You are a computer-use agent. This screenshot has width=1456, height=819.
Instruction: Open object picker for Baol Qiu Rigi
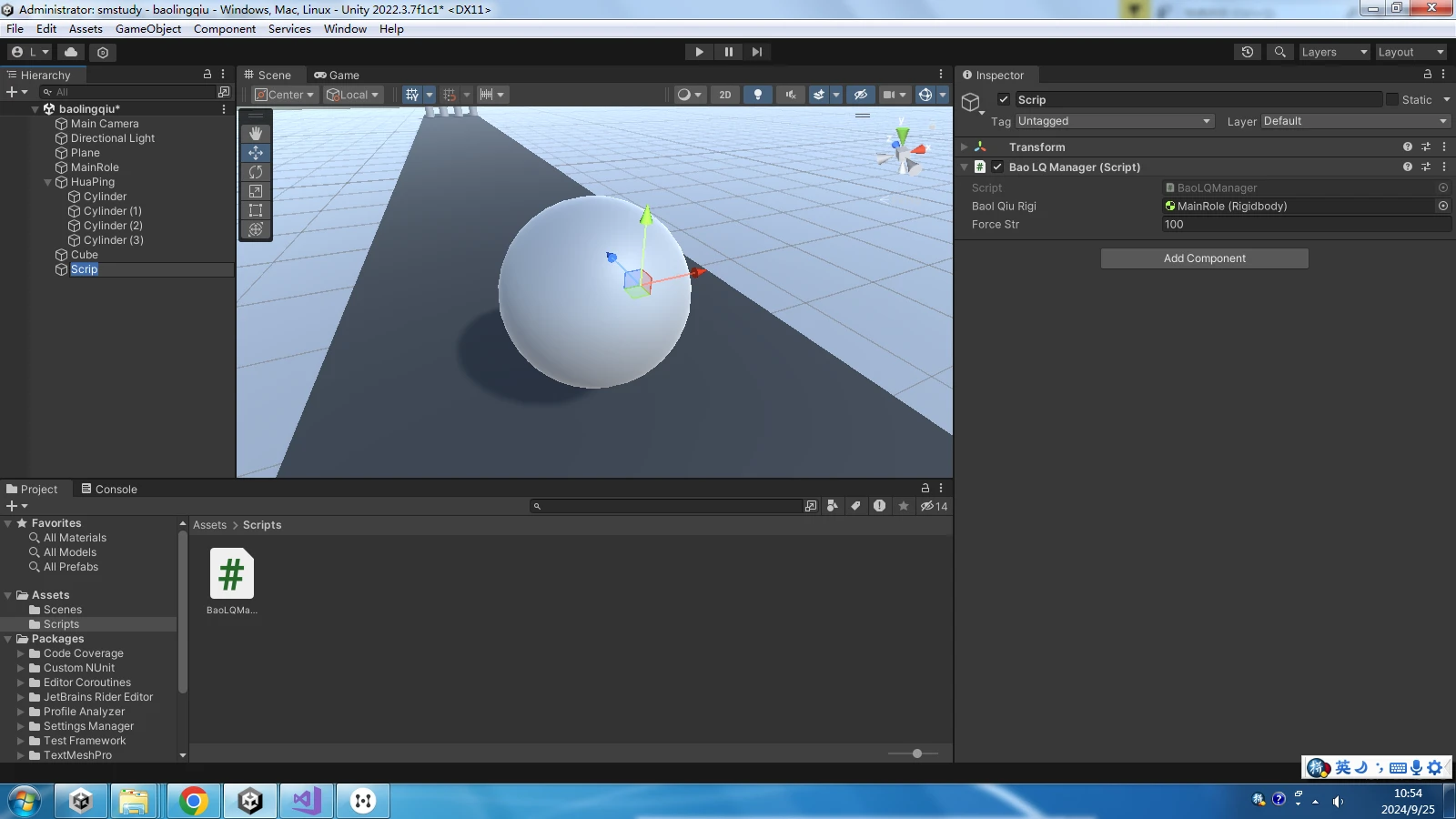(x=1443, y=206)
